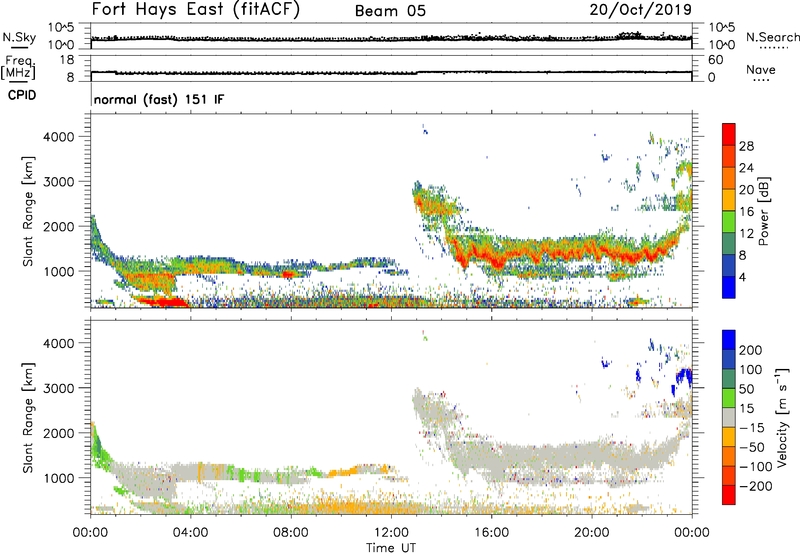Click the 'CPID' label
The width and height of the screenshot is (800, 554).
[22, 95]
